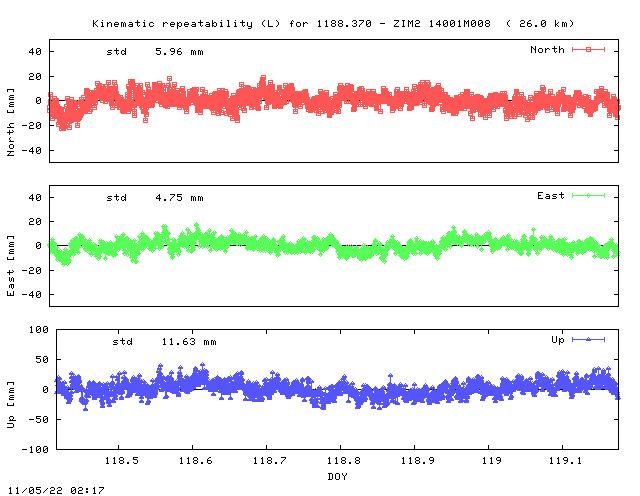
Task: Click the East legend label
Action: pyautogui.click(x=551, y=196)
